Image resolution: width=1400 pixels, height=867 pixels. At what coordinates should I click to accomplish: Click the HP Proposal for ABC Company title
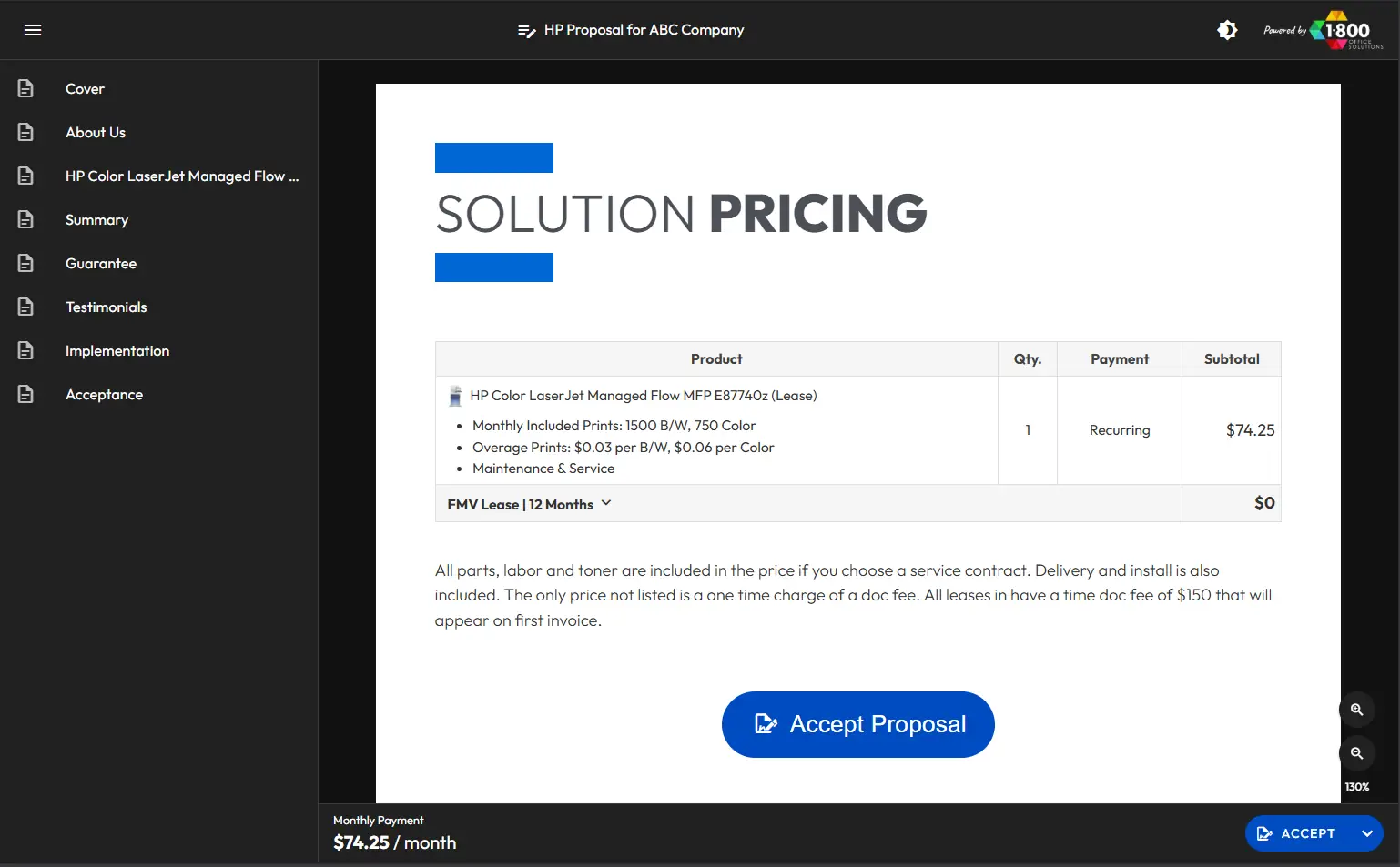pyautogui.click(x=644, y=30)
